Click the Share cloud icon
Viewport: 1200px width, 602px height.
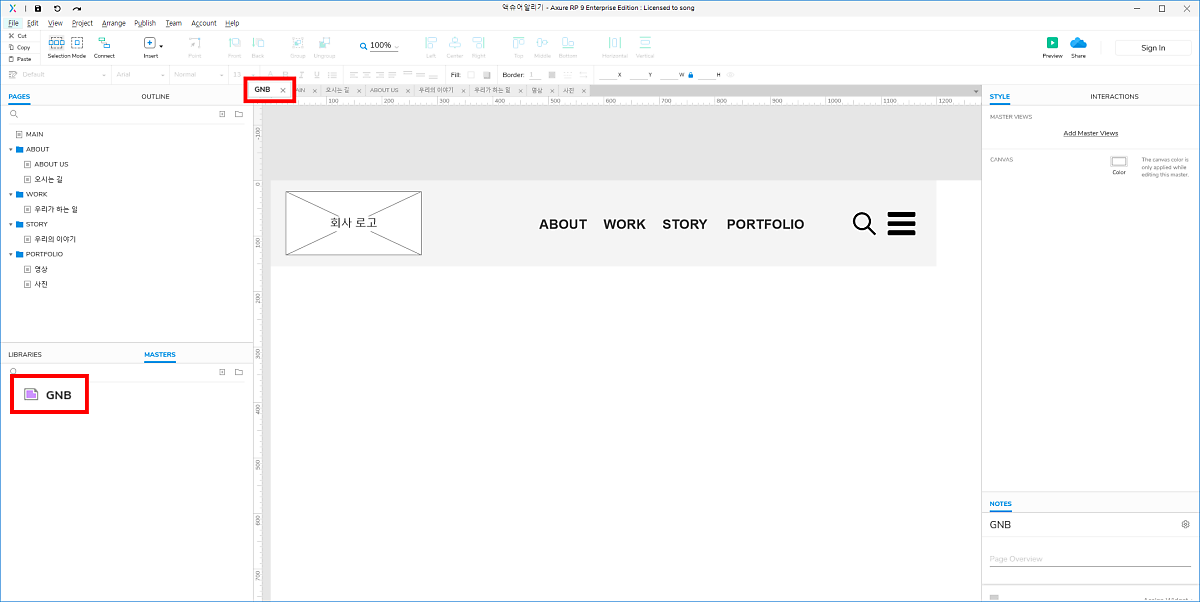tap(1078, 43)
